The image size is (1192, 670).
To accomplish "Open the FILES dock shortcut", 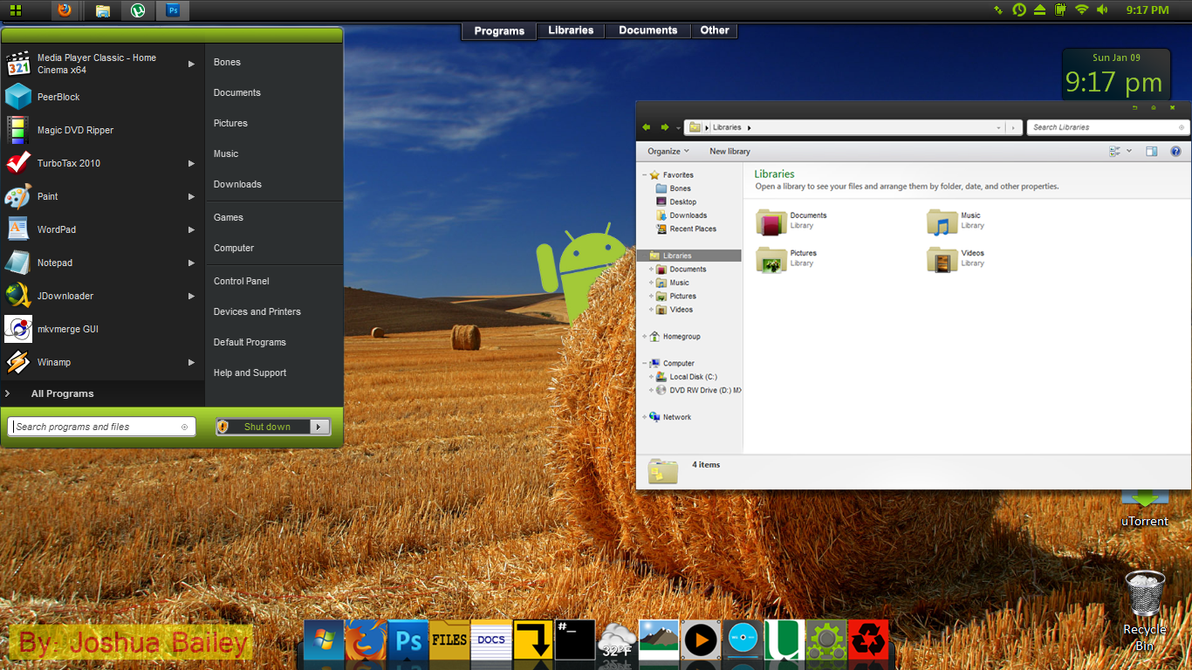I will [x=449, y=640].
